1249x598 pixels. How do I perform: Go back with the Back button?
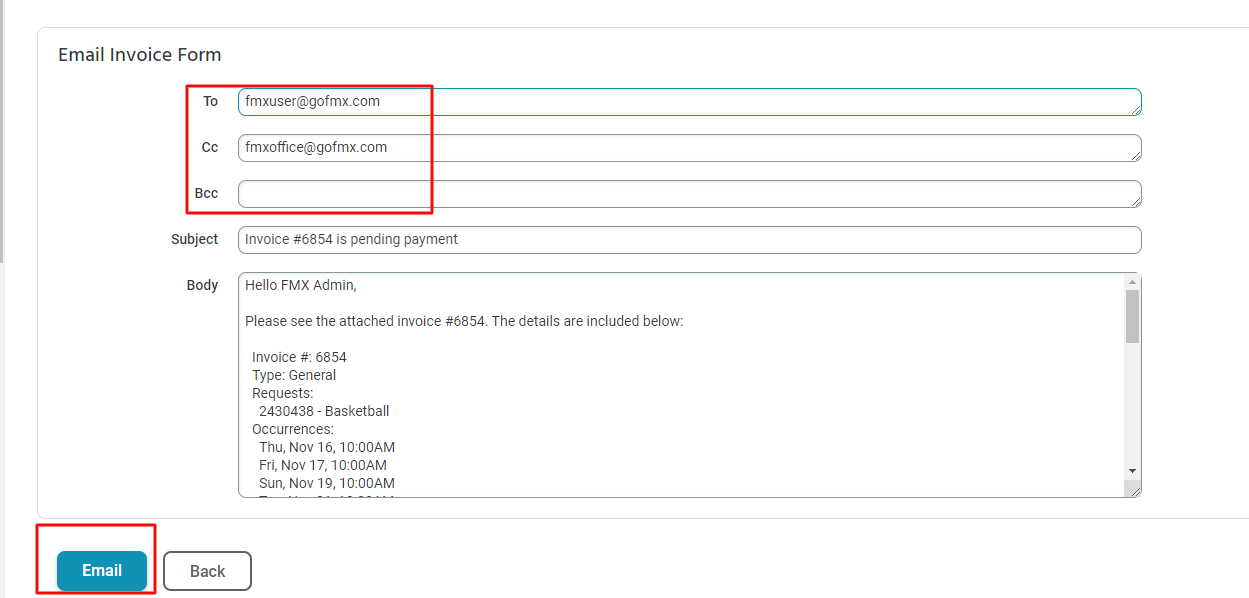(x=207, y=571)
